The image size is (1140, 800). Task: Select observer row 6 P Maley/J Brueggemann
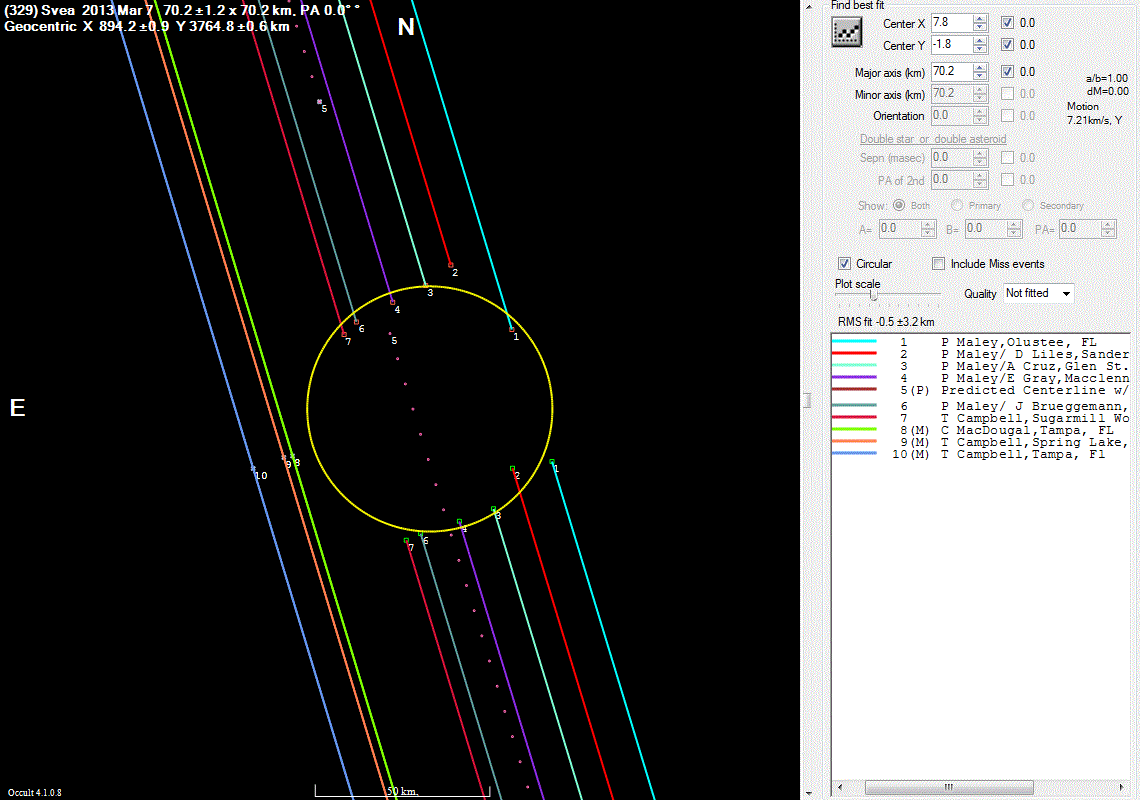pos(980,406)
